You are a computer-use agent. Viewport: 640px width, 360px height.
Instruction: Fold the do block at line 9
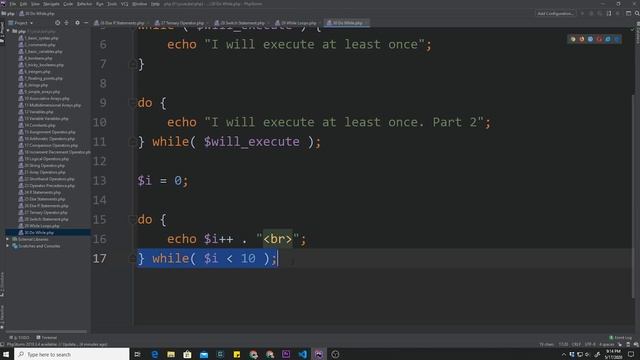132,102
